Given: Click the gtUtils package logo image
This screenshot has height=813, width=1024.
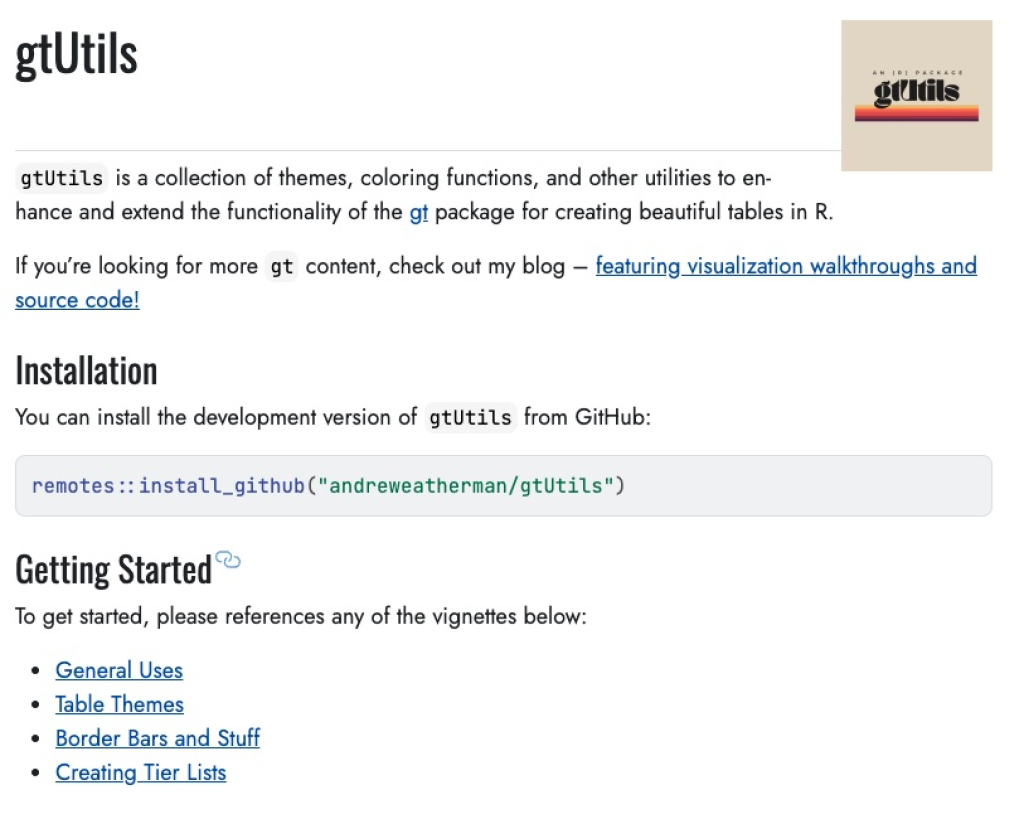Looking at the screenshot, I should pos(916,95).
